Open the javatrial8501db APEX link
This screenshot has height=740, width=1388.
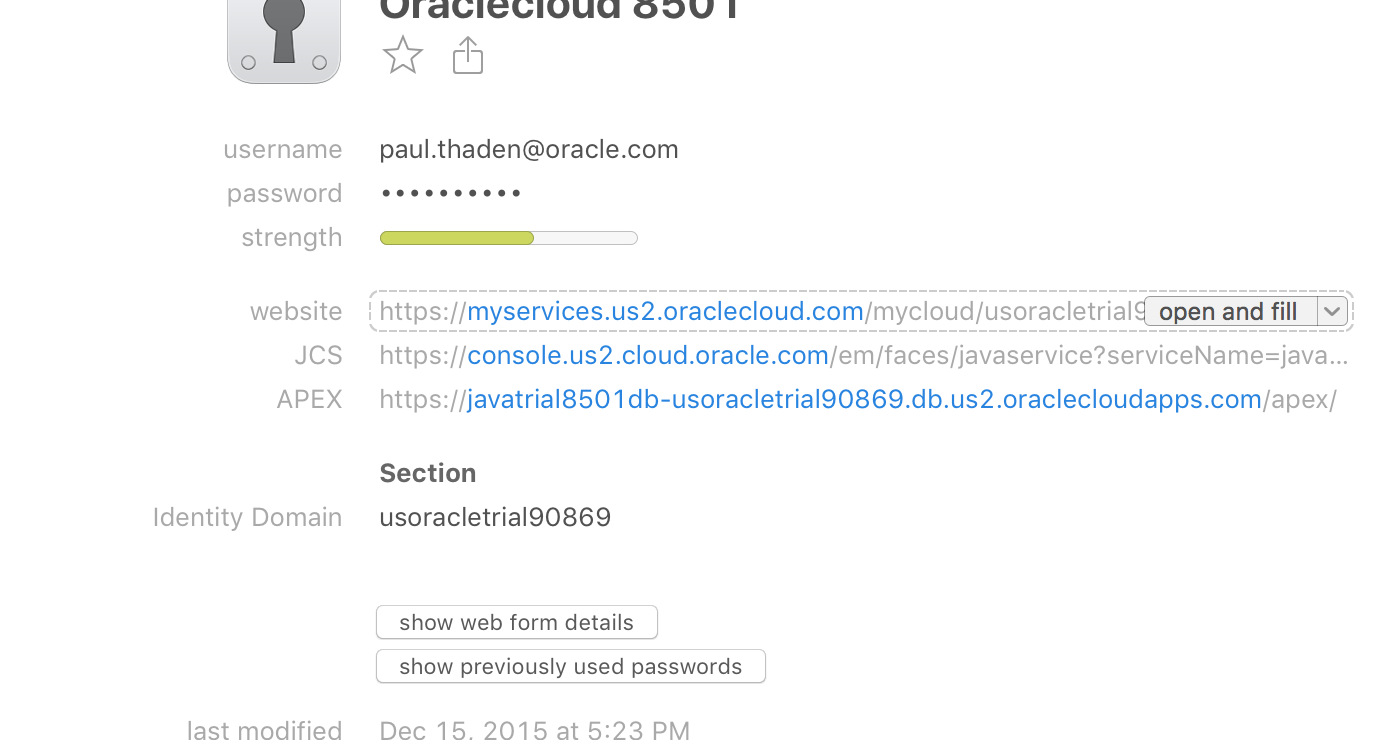pos(864,399)
